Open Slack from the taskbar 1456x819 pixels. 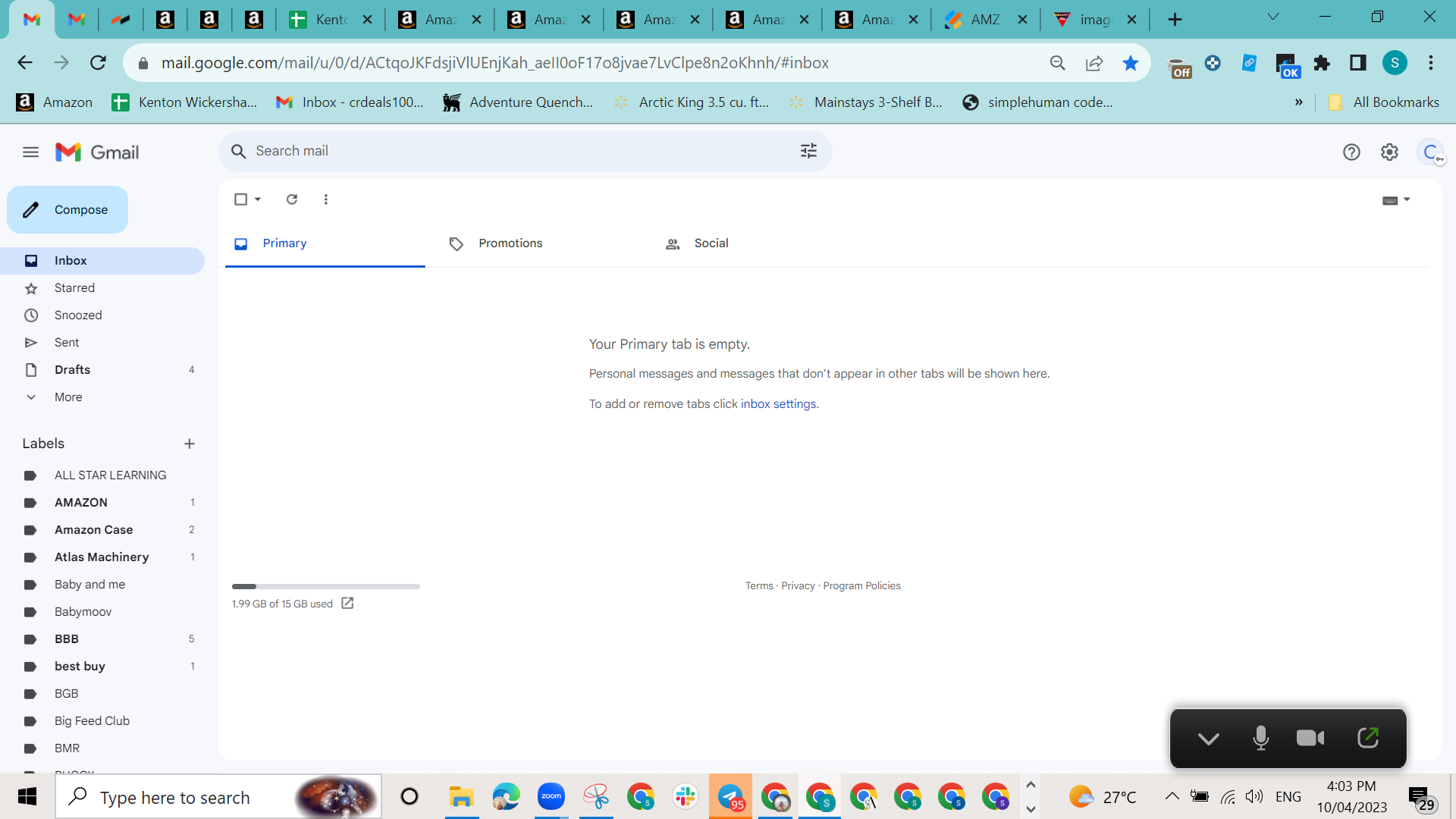[686, 796]
